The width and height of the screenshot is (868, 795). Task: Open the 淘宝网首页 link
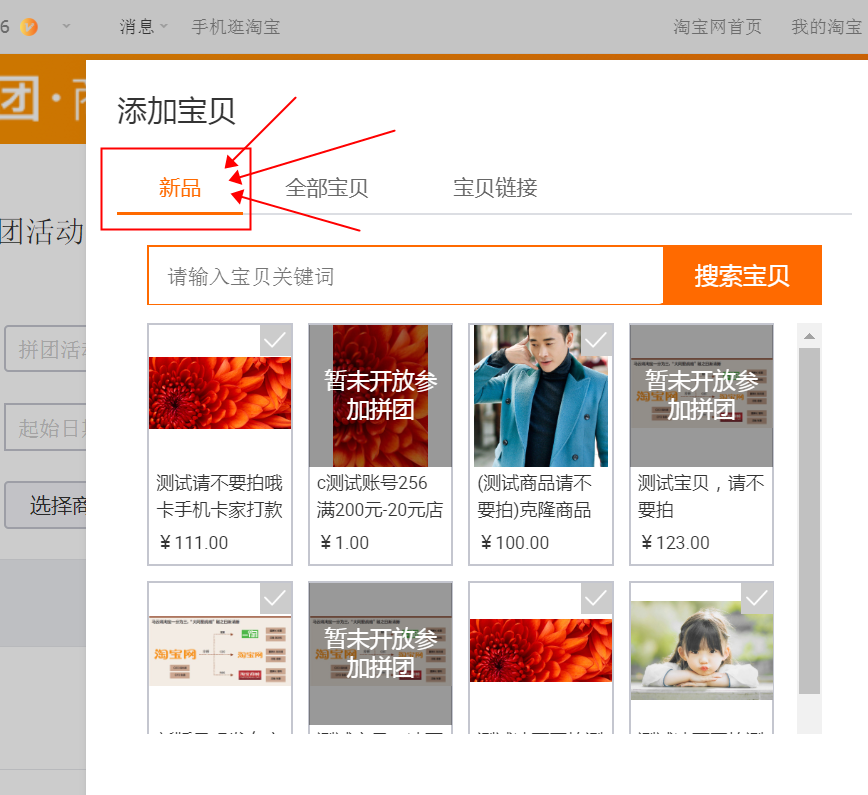pos(717,27)
